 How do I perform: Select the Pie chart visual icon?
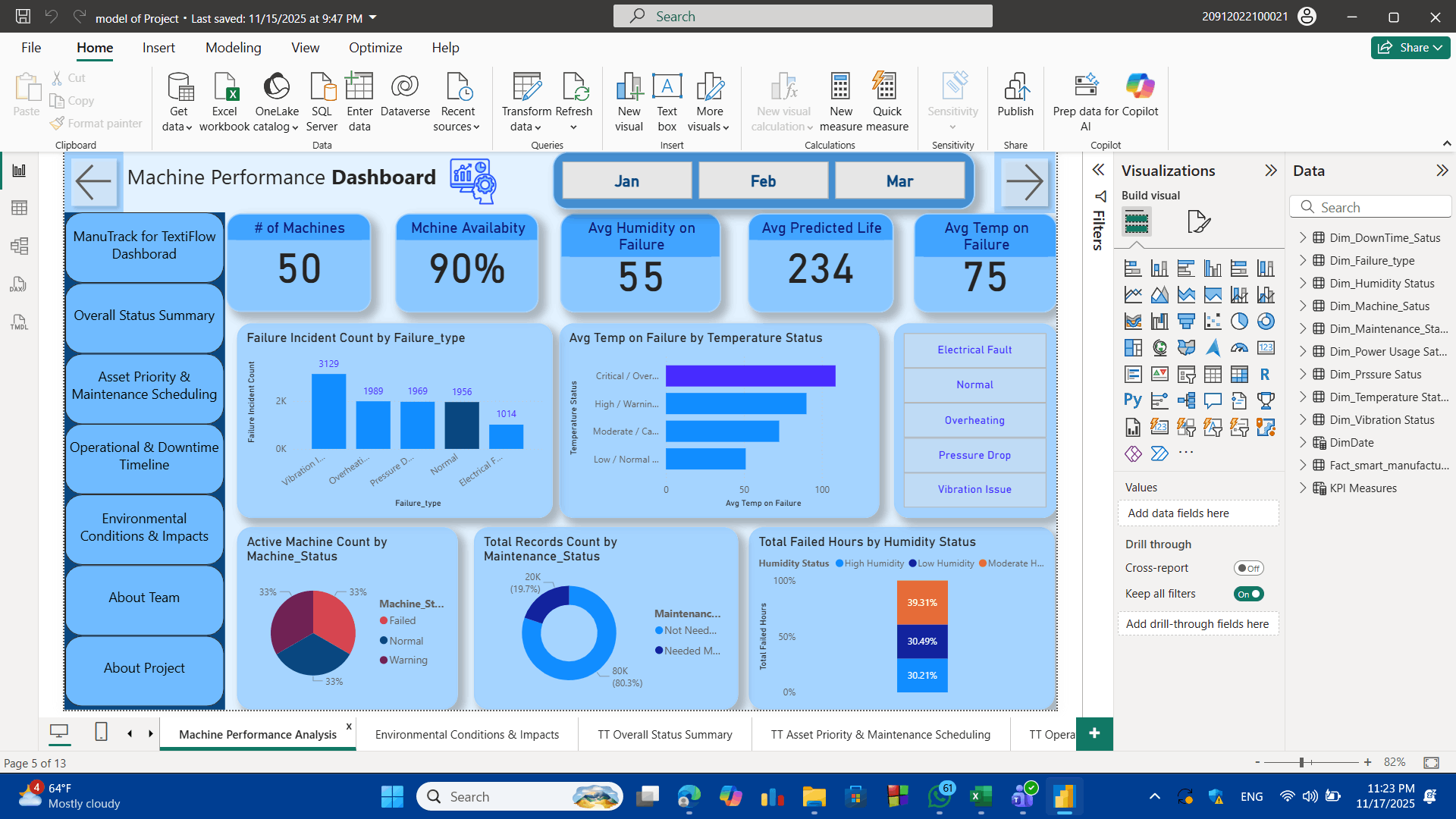tap(1241, 321)
